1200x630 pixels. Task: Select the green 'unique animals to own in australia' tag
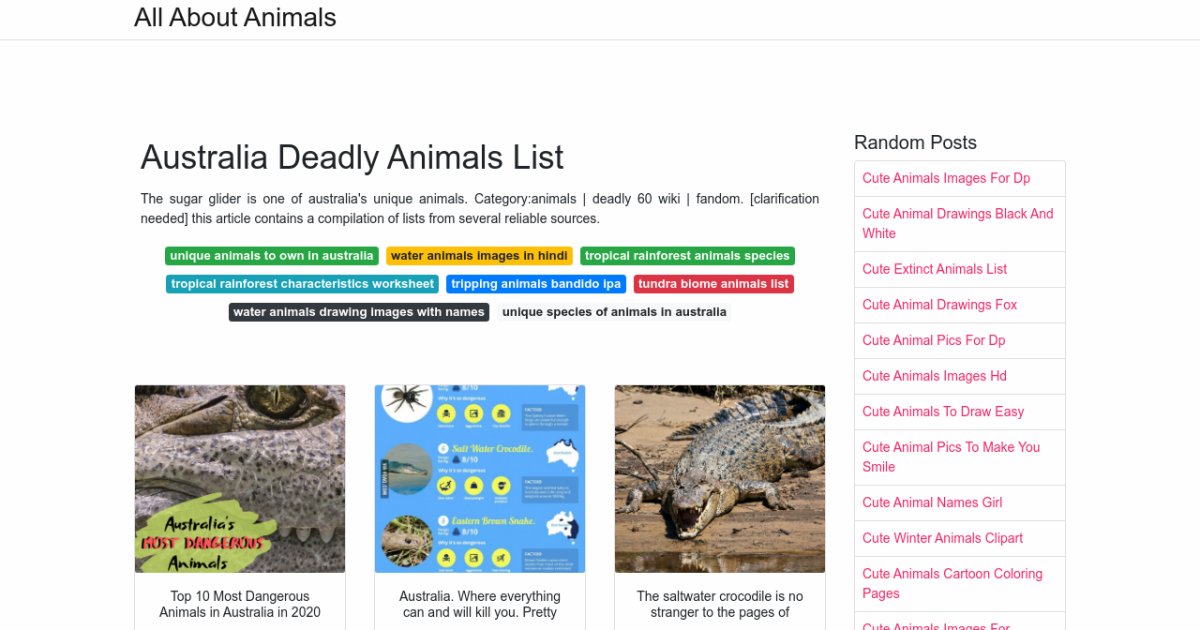point(272,256)
